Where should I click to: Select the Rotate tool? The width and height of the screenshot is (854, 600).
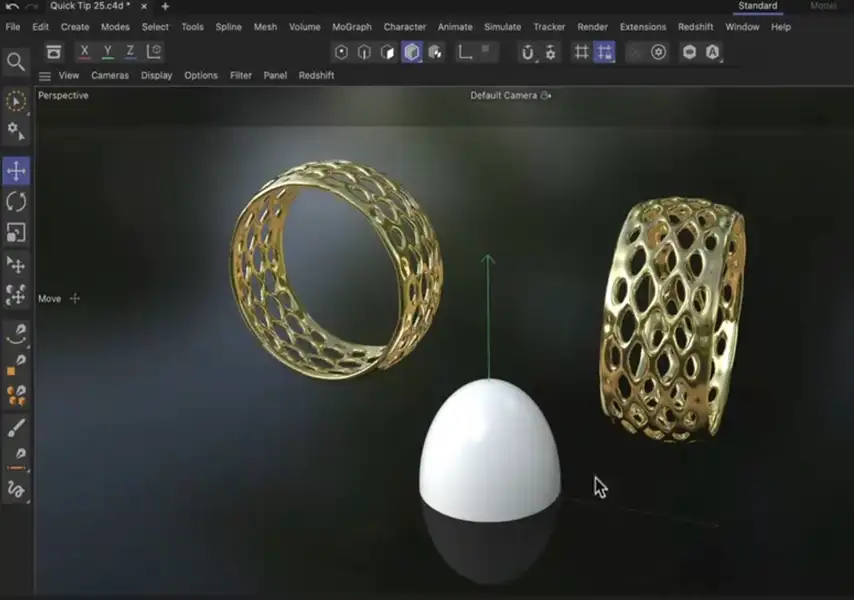[x=16, y=202]
